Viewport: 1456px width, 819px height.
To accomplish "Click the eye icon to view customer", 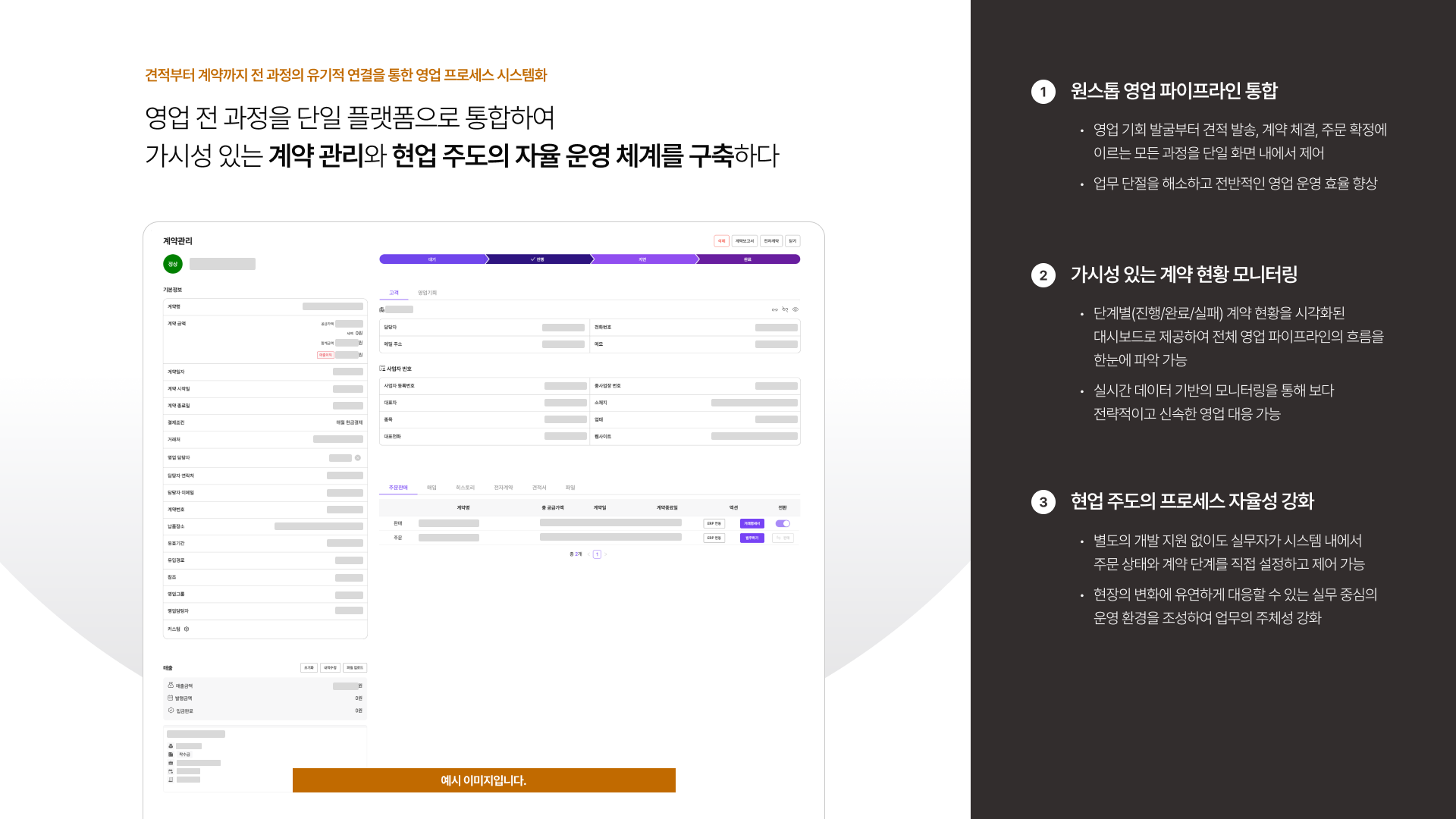I will 795,309.
